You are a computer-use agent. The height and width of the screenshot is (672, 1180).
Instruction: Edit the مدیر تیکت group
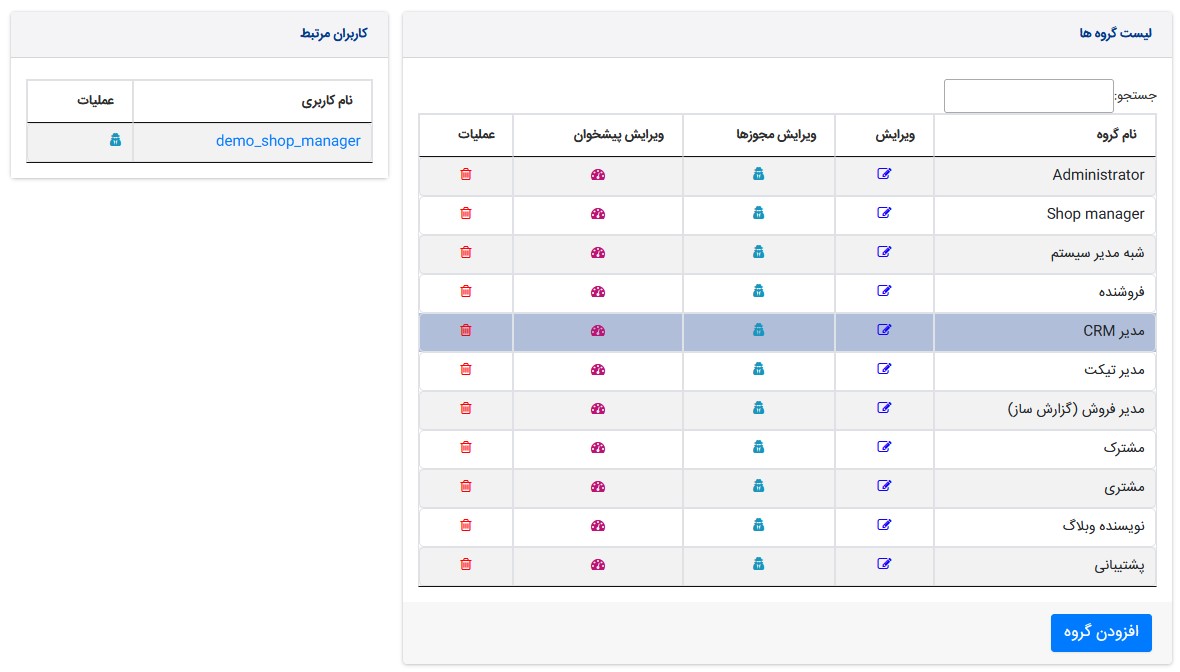[x=884, y=369]
